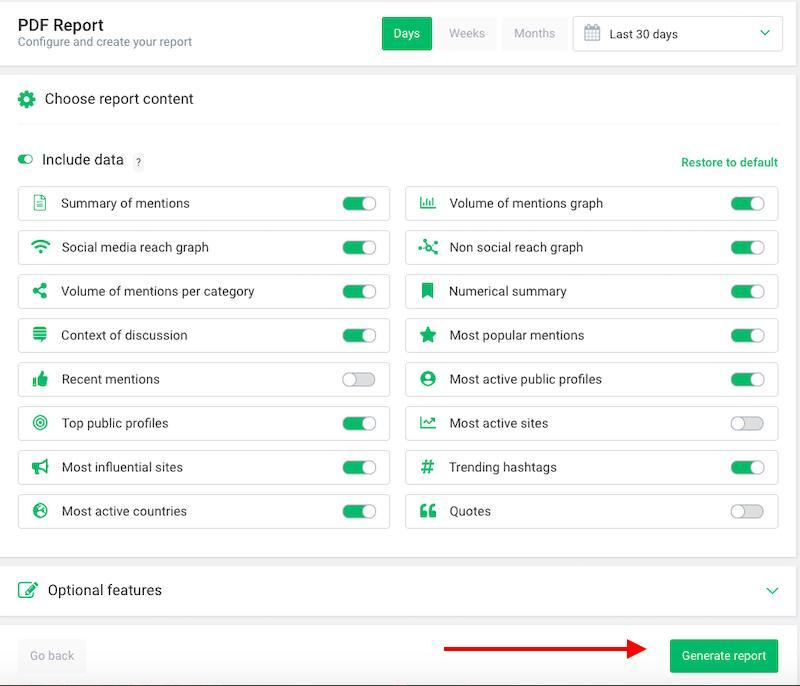The image size is (800, 686).
Task: Click the Recent mentions thumbs-up icon
Action: [40, 379]
